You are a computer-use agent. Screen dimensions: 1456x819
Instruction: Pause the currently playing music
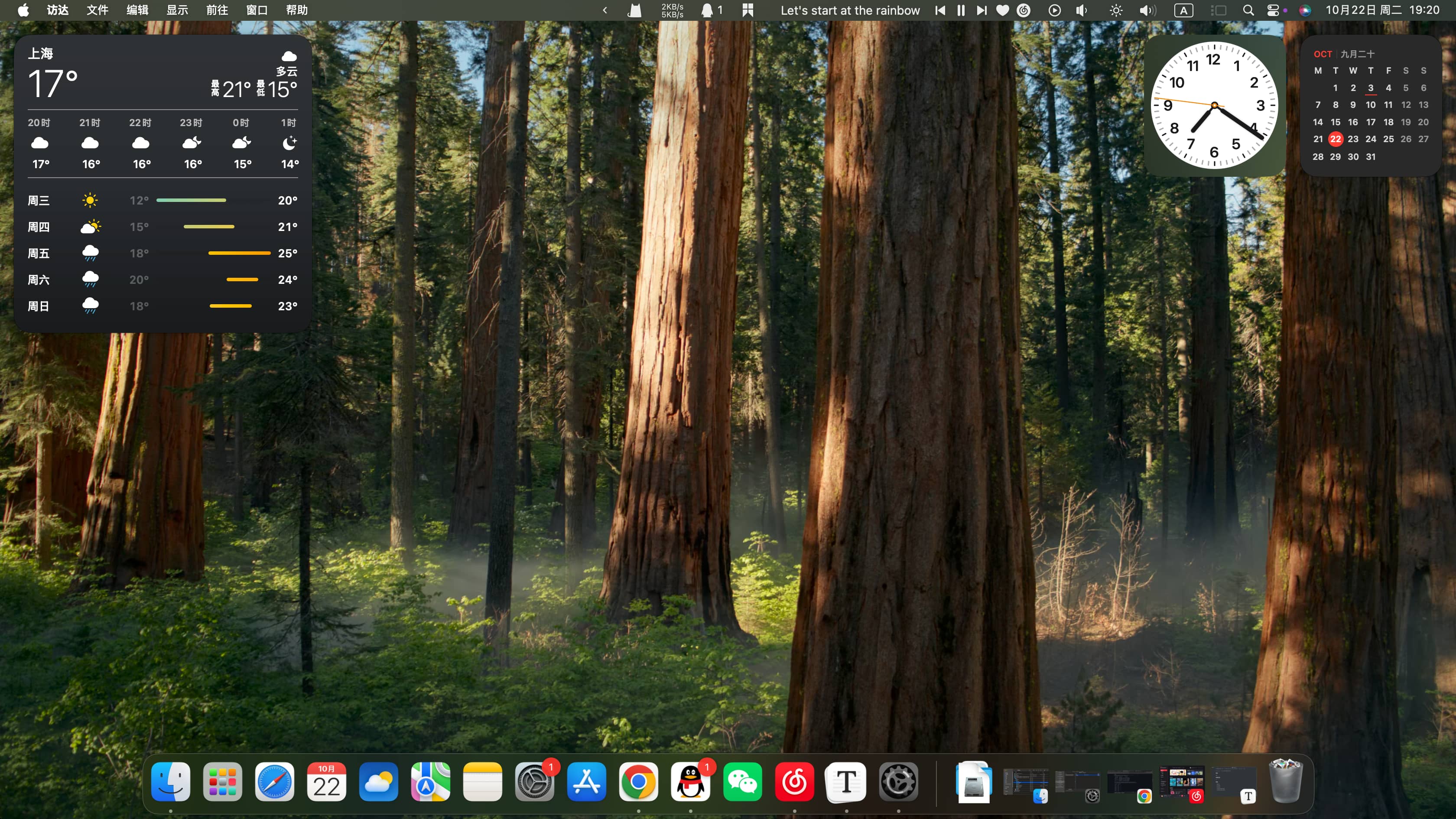(960, 10)
